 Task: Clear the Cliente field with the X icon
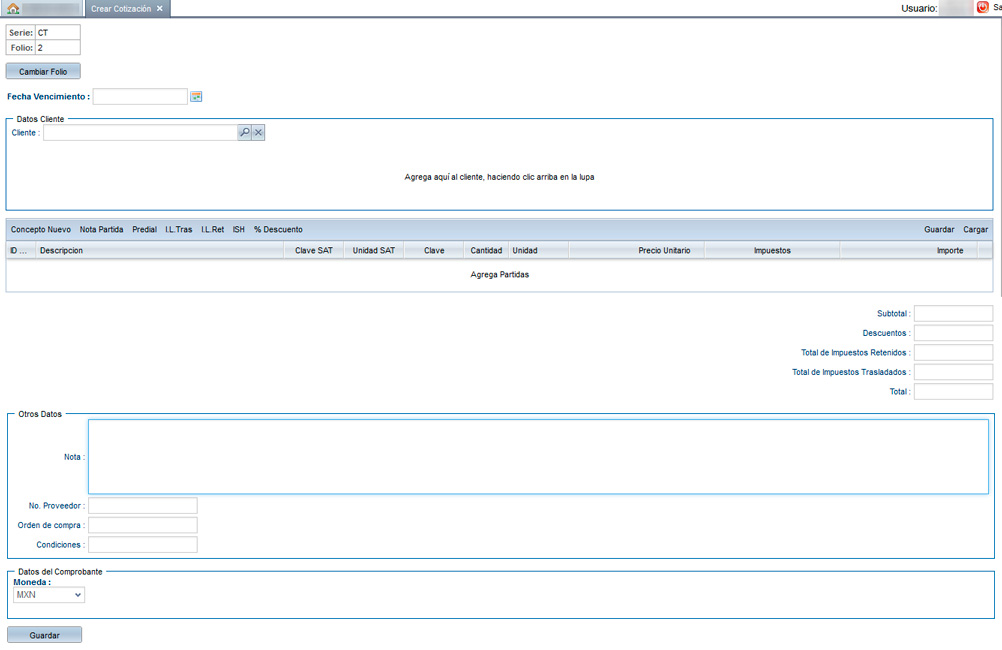pos(258,133)
